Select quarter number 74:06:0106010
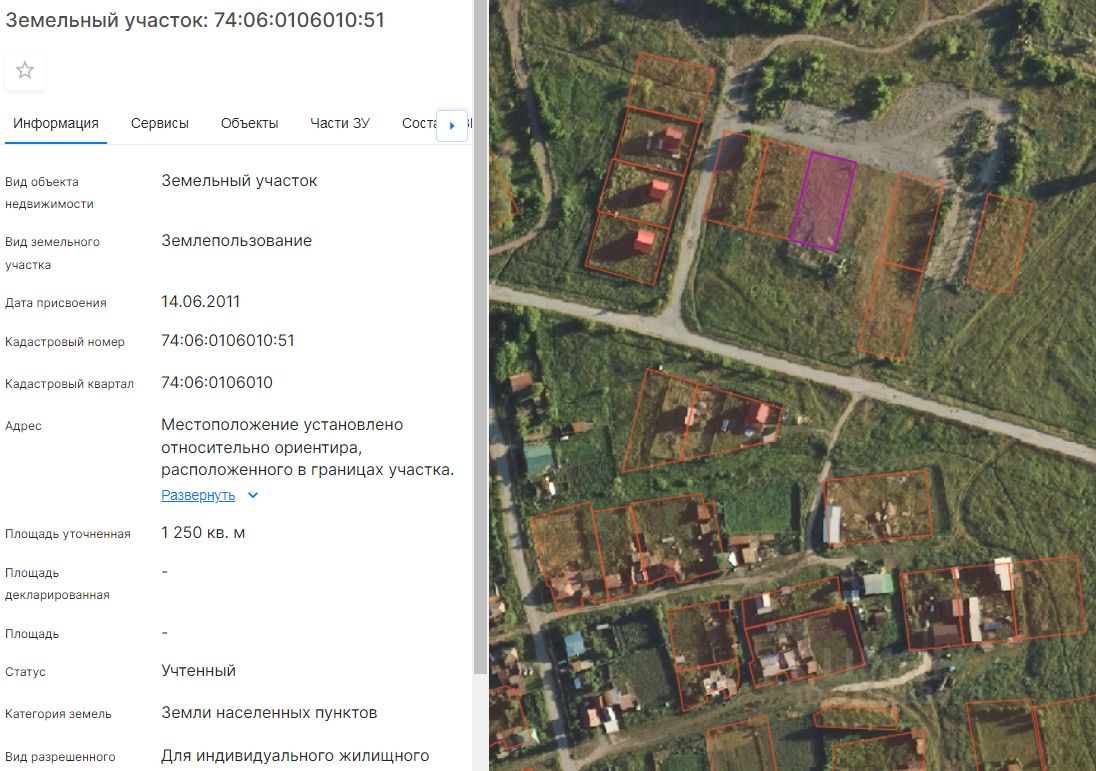The height and width of the screenshot is (771, 1096). (x=217, y=383)
